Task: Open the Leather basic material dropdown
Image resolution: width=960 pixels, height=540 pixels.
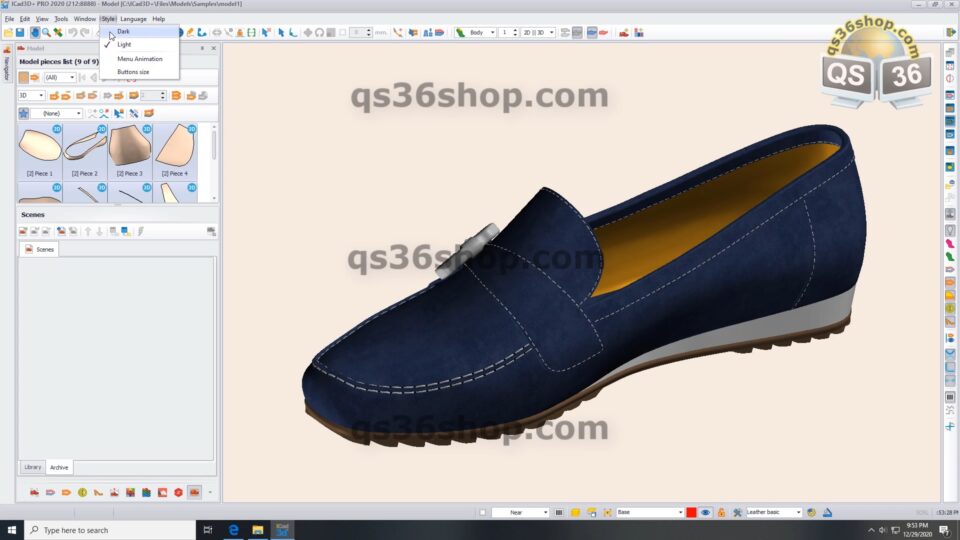Action: (773, 512)
